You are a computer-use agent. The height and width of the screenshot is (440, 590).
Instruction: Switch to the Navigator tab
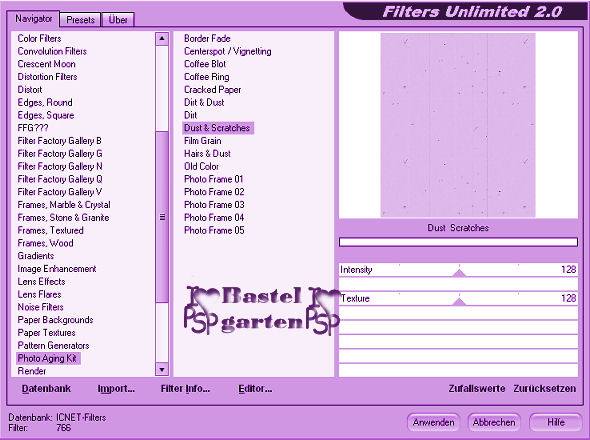(33, 18)
